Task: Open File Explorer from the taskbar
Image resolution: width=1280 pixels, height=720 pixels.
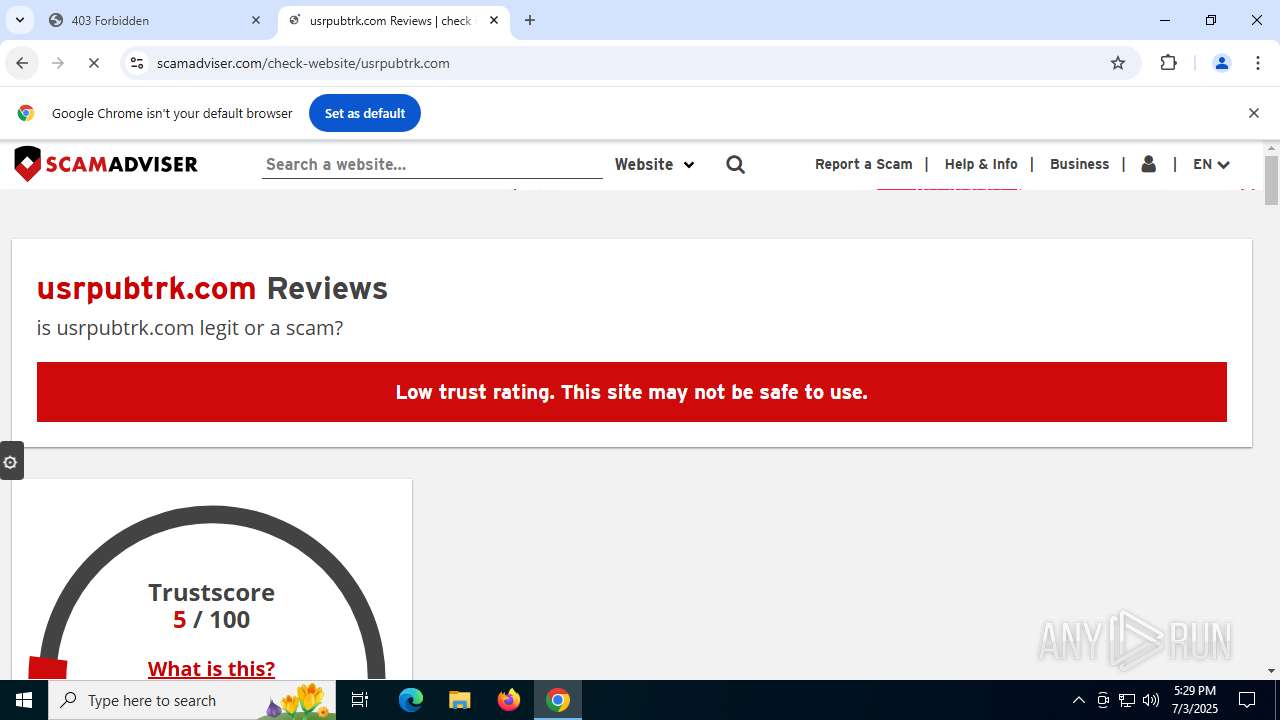Action: (460, 700)
